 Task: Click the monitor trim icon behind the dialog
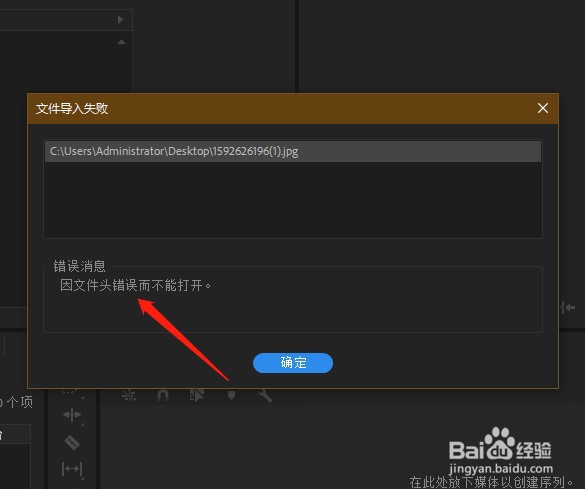tap(569, 308)
